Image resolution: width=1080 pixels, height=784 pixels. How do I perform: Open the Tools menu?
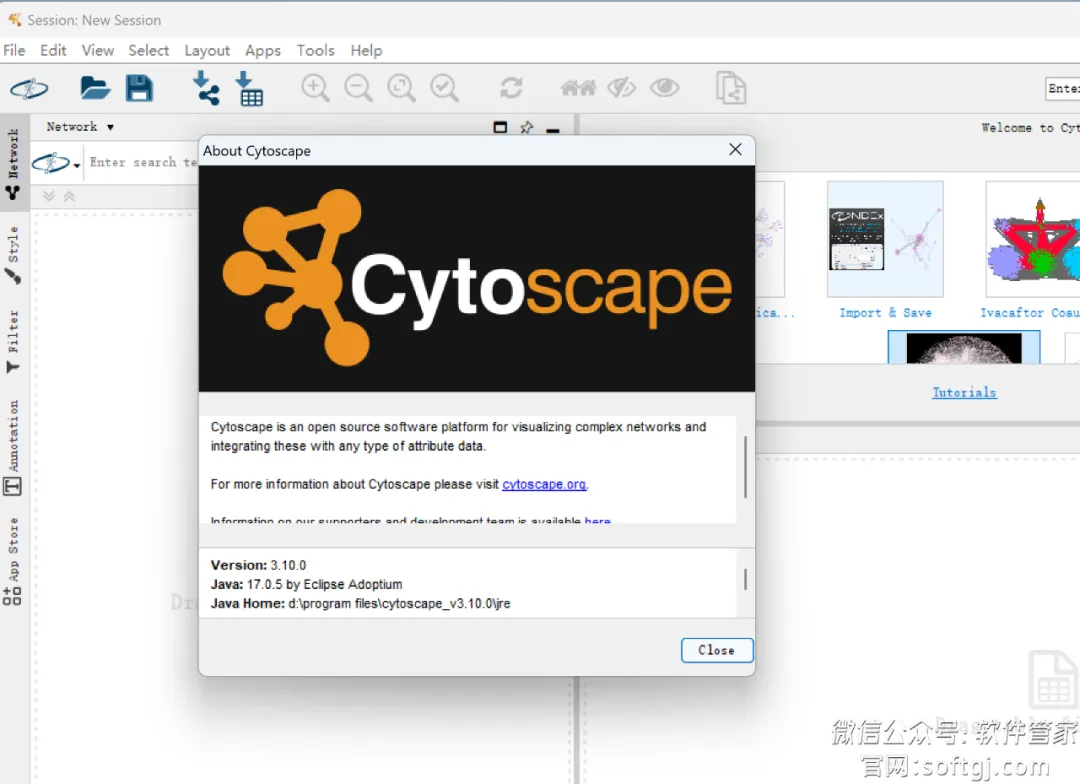315,50
